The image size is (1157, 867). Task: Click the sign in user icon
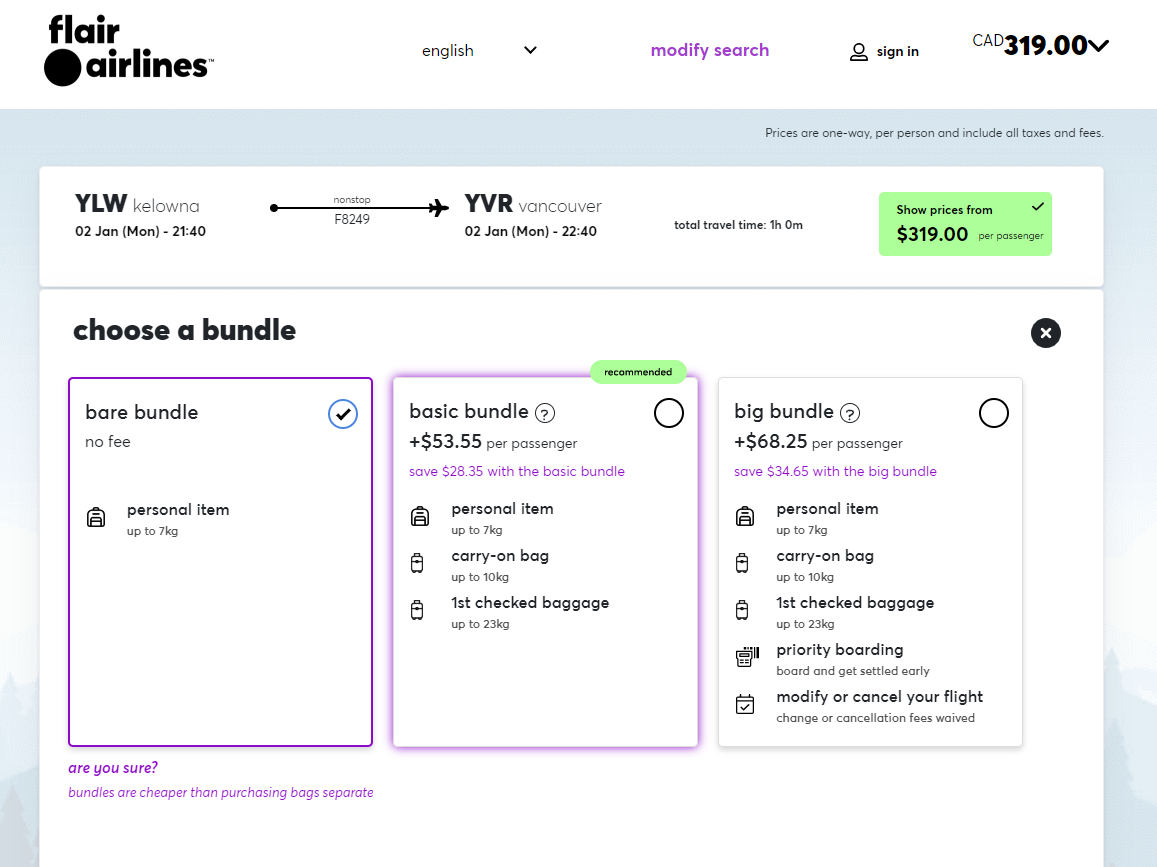pos(858,52)
